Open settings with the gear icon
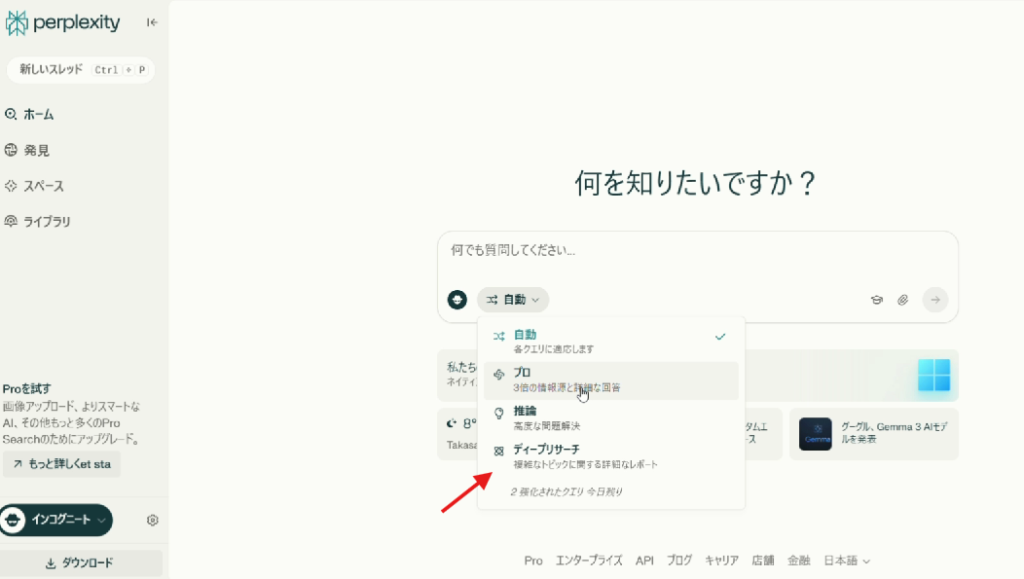 pyautogui.click(x=153, y=520)
